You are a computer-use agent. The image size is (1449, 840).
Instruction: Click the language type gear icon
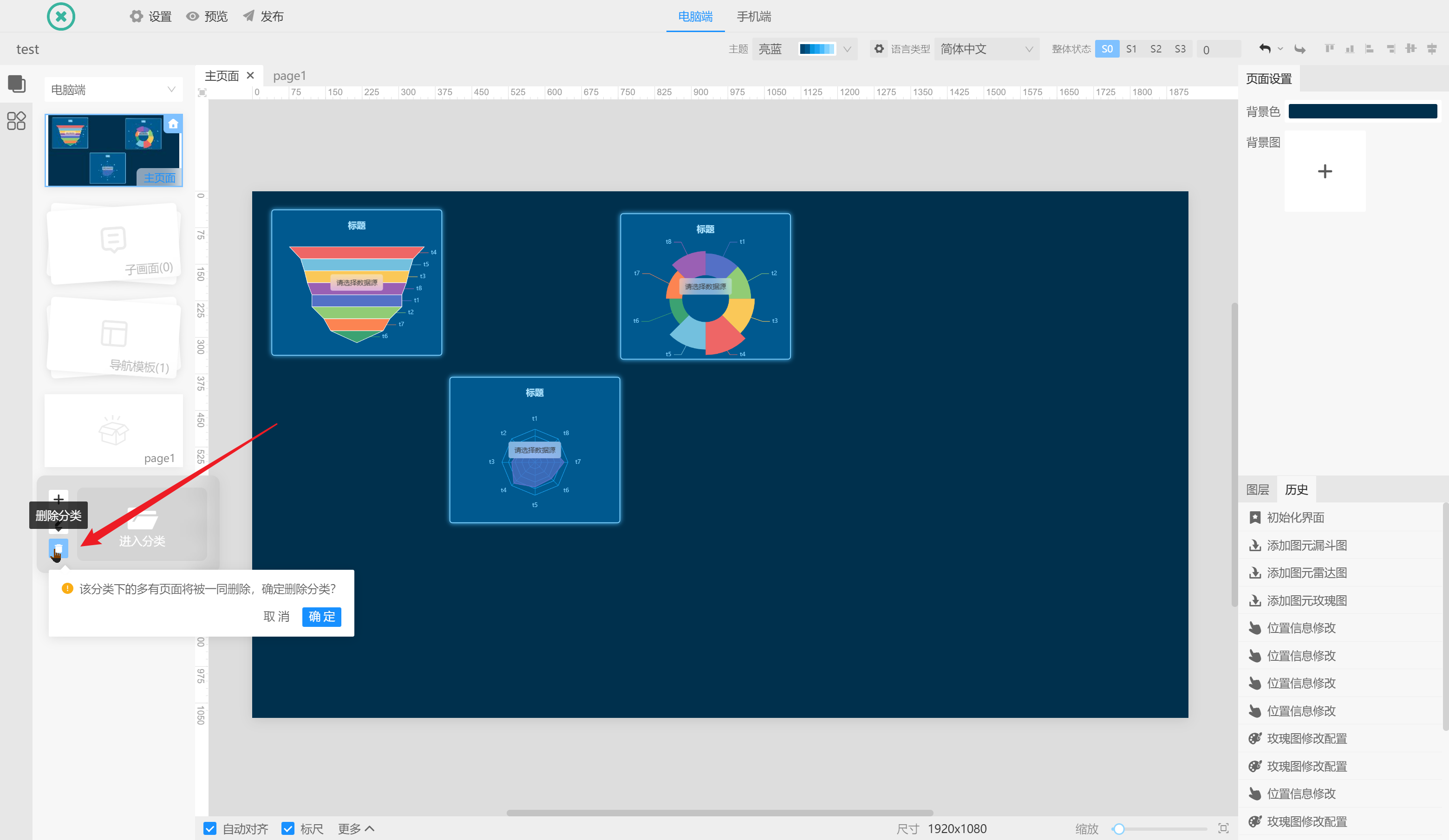[x=879, y=49]
